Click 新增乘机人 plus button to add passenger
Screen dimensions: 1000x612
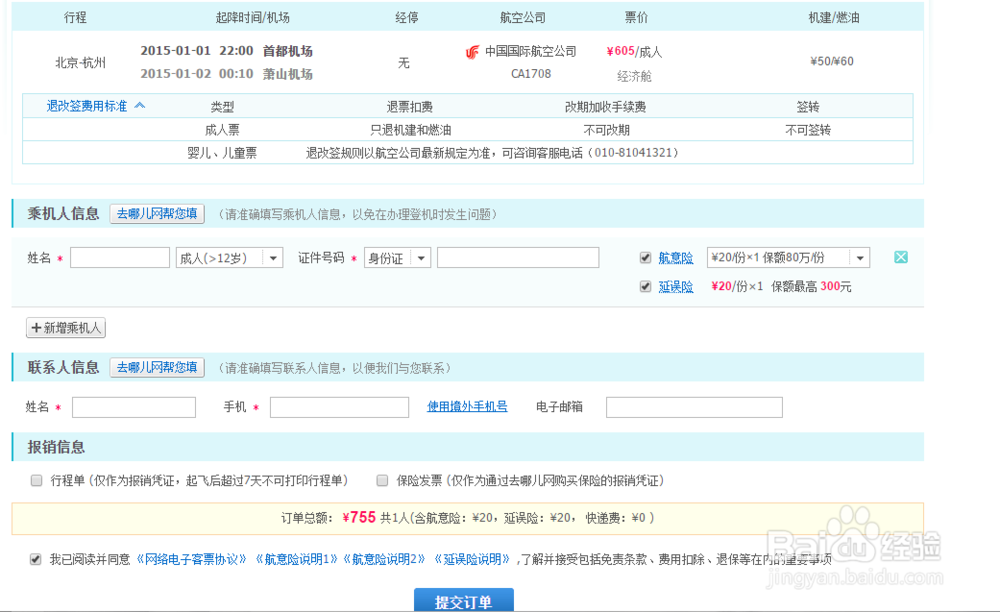click(65, 328)
